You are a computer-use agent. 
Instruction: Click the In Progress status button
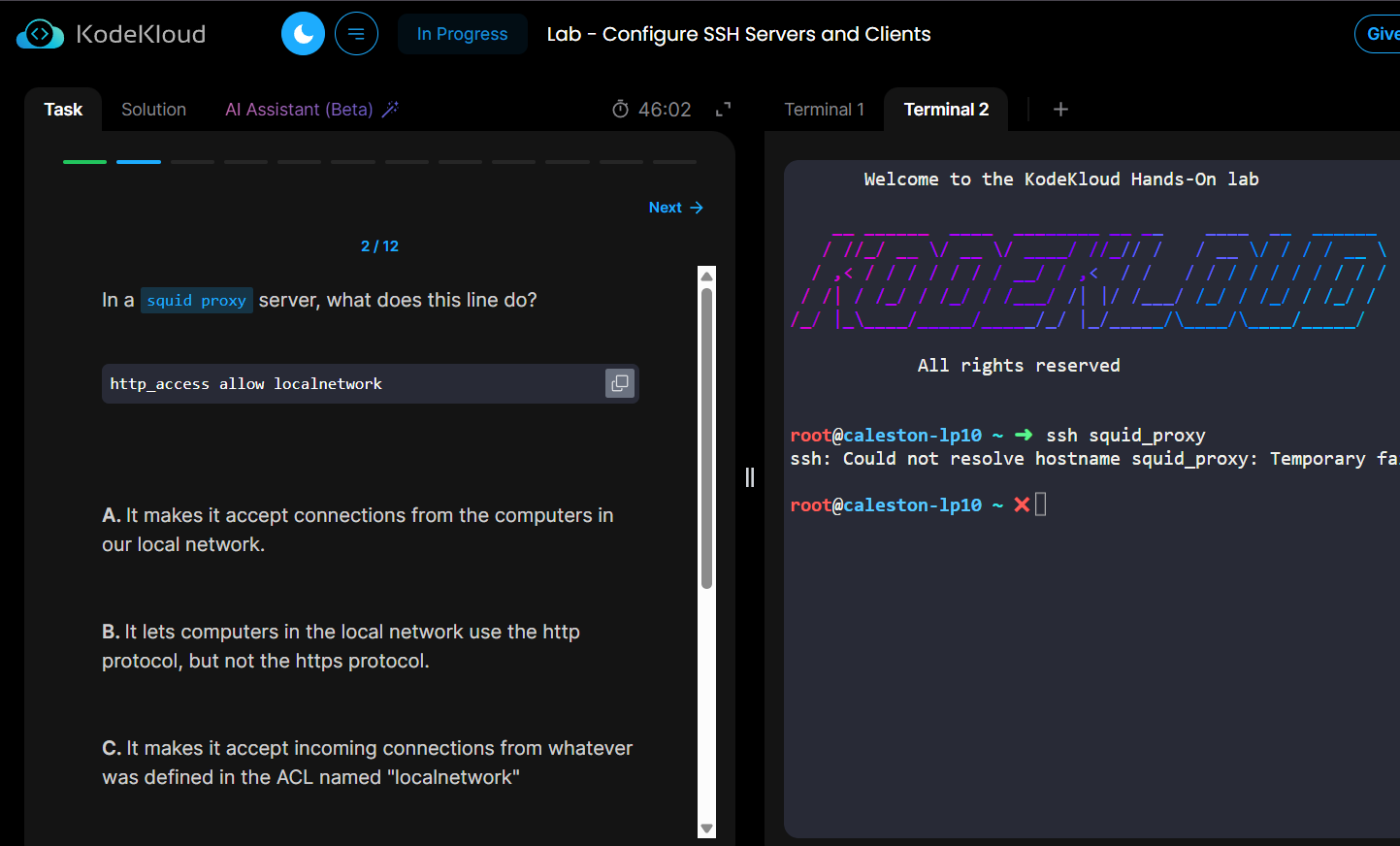(462, 34)
